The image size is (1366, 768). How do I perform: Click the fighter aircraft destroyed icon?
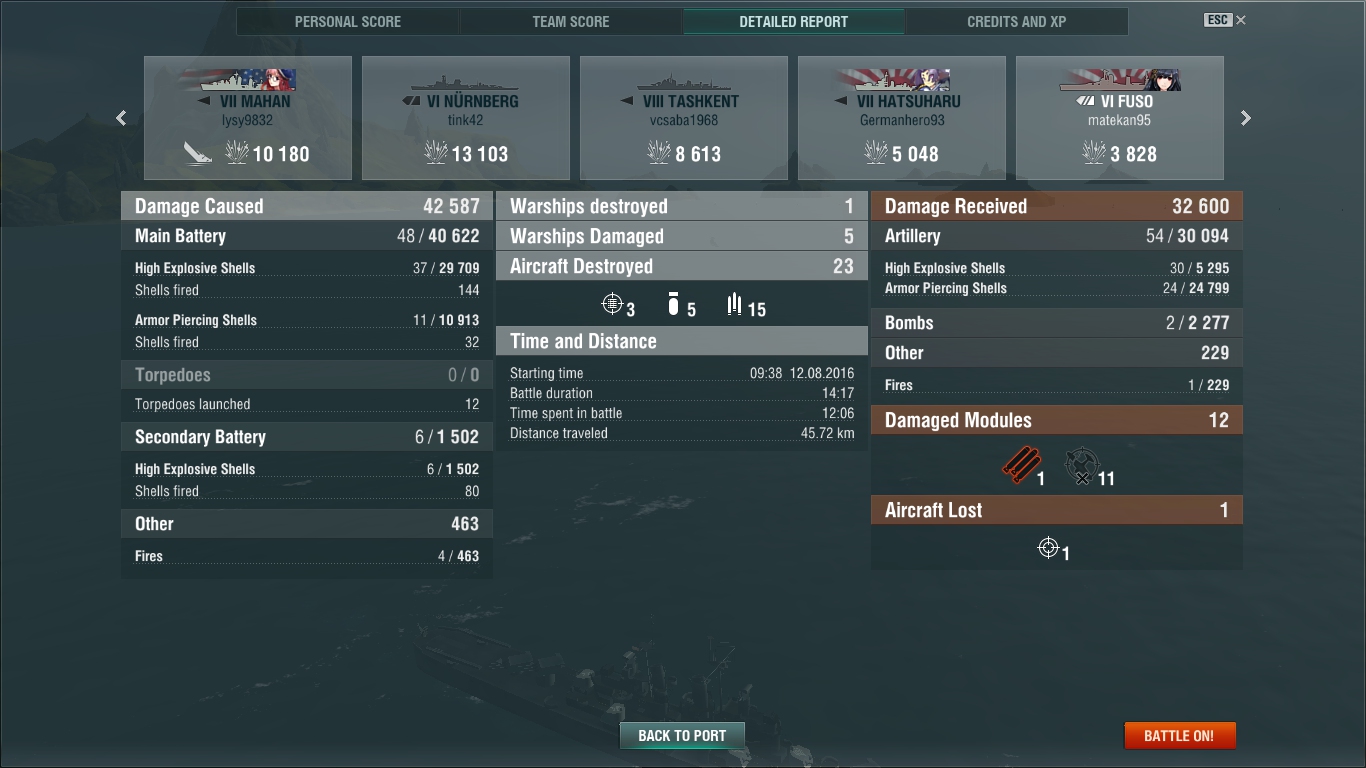pos(612,304)
